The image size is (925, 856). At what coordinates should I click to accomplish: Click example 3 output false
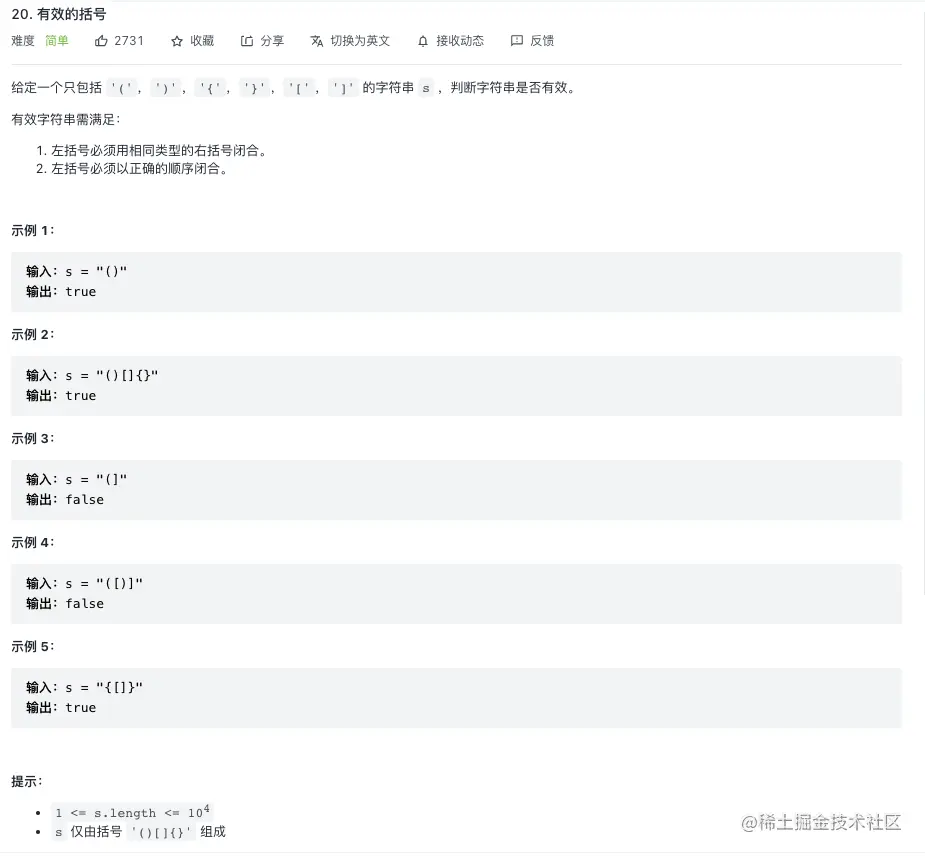84,500
